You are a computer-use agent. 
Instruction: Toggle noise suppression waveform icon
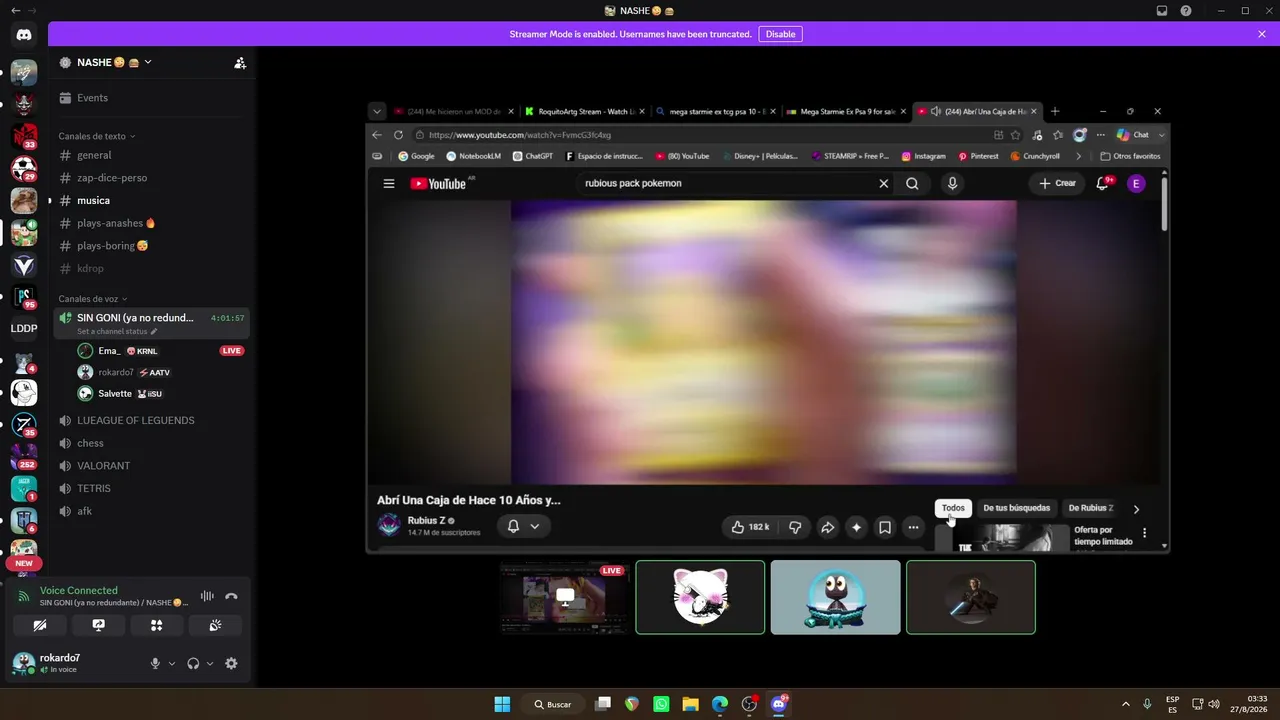207,596
